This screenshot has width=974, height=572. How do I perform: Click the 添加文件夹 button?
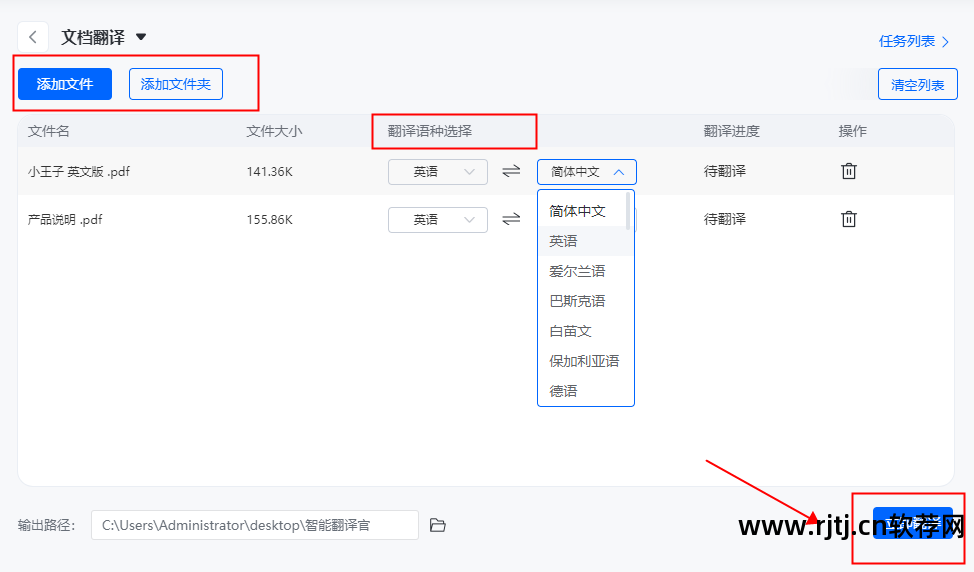tap(176, 84)
